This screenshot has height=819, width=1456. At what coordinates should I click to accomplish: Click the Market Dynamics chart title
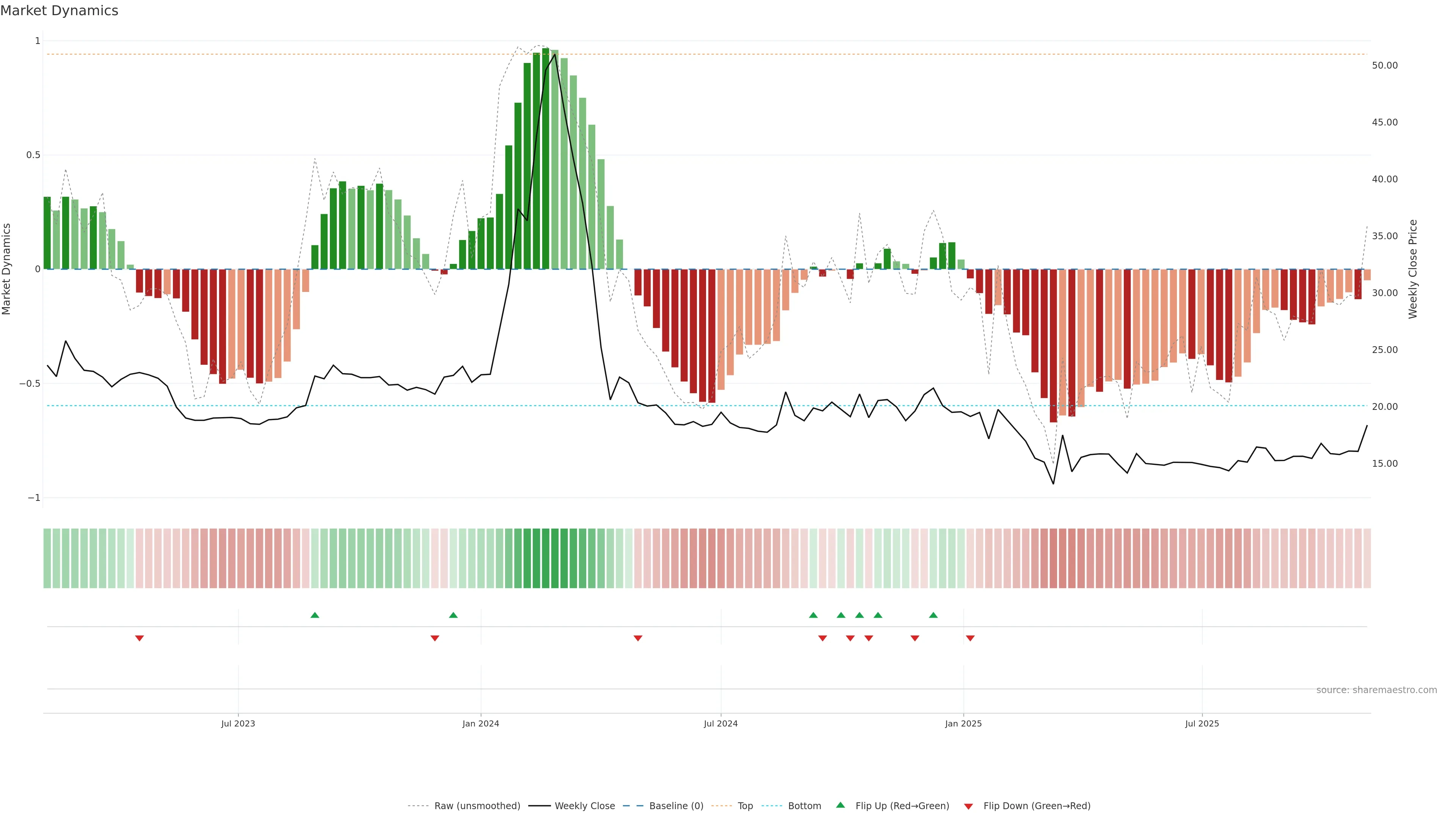(60, 11)
